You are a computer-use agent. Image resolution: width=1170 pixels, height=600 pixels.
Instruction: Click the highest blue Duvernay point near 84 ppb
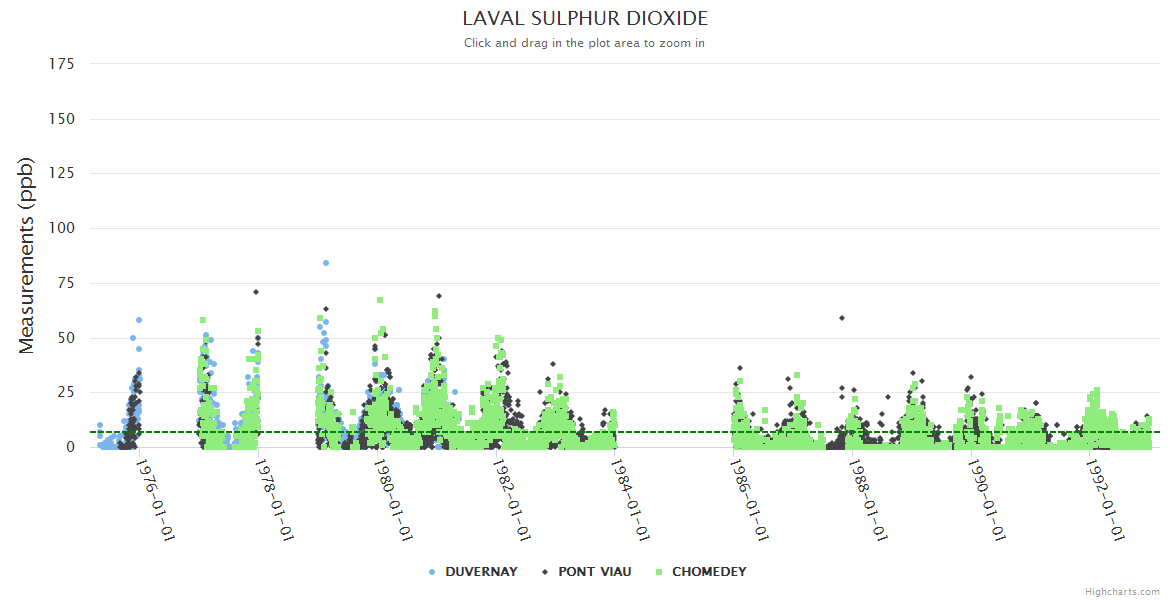[x=326, y=263]
